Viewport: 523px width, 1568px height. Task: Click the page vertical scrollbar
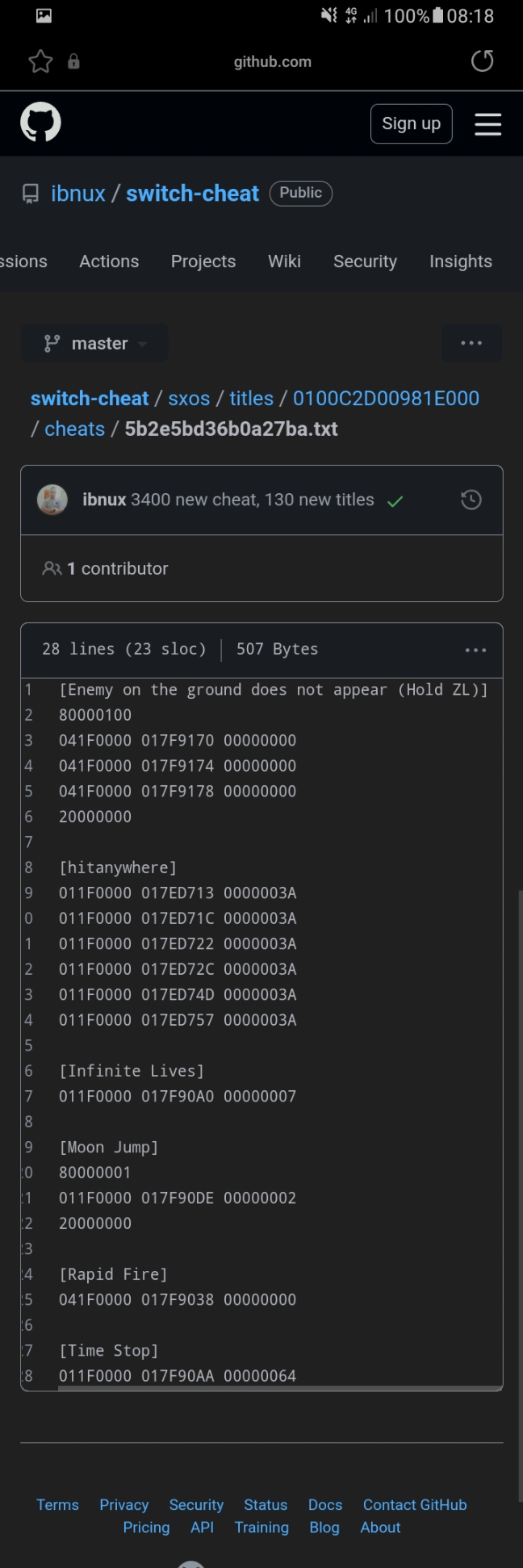point(519,1194)
